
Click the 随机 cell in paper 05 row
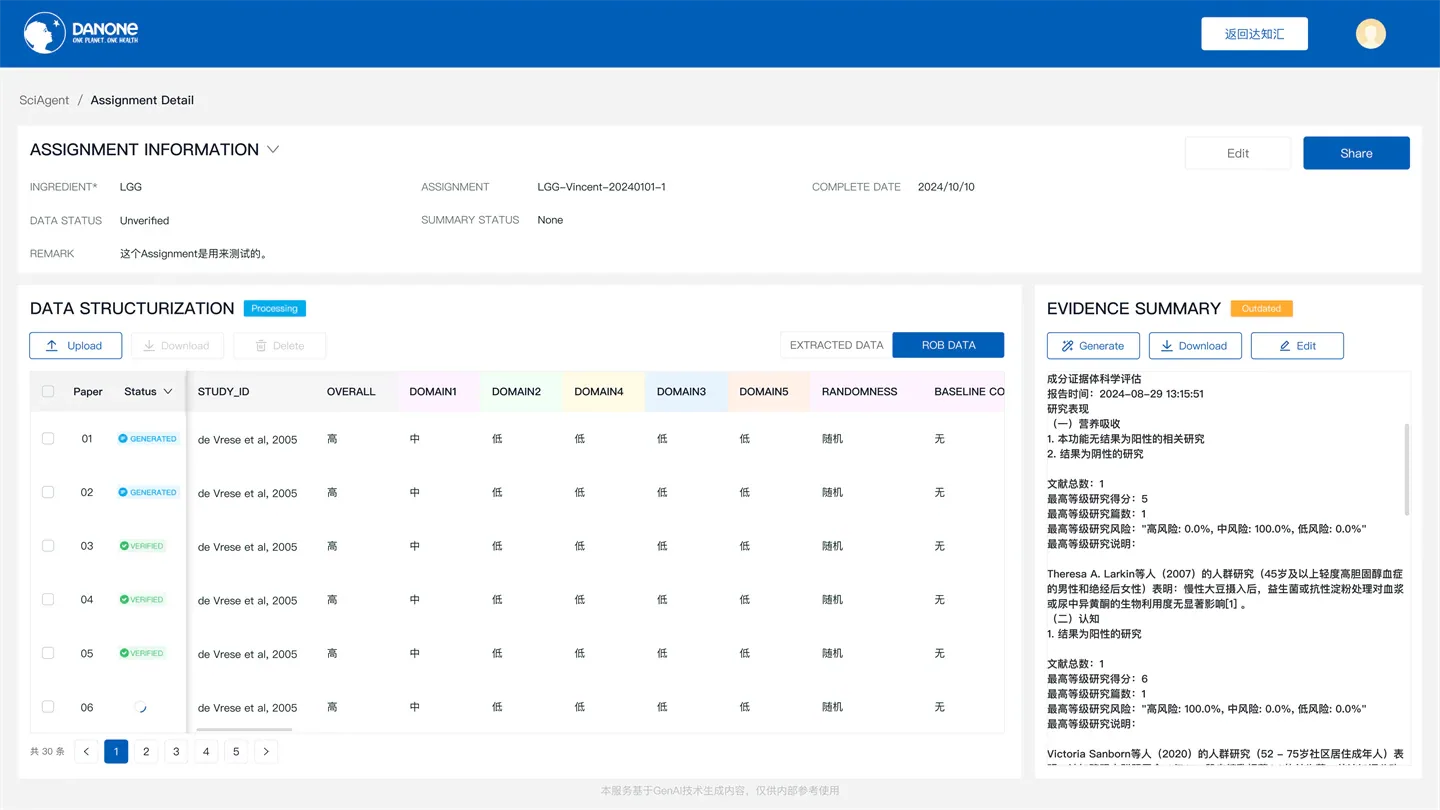click(832, 653)
